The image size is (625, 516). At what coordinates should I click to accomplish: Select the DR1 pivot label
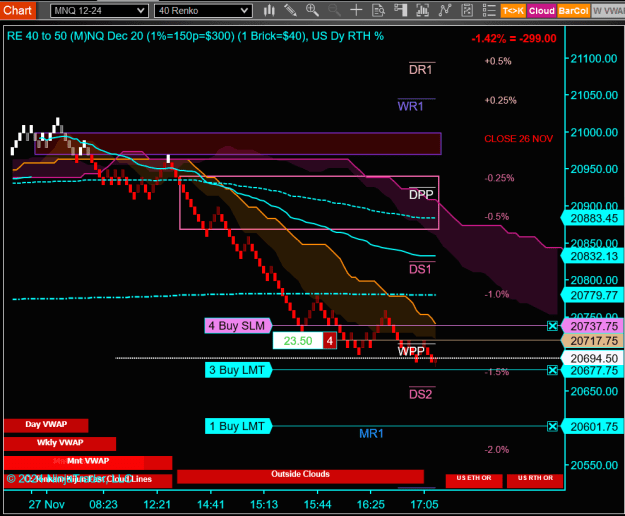click(x=421, y=70)
